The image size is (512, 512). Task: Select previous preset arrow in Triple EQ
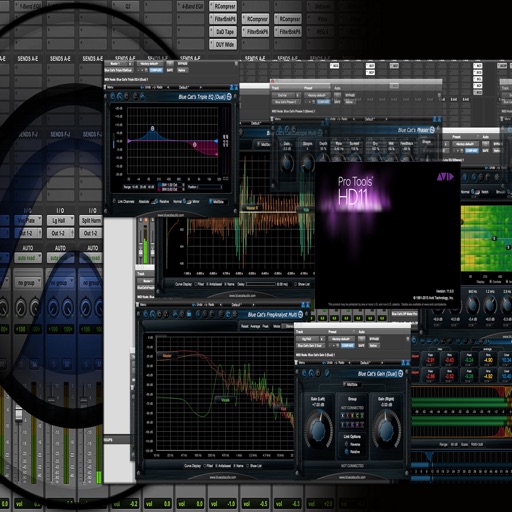pyautogui.click(x=168, y=87)
